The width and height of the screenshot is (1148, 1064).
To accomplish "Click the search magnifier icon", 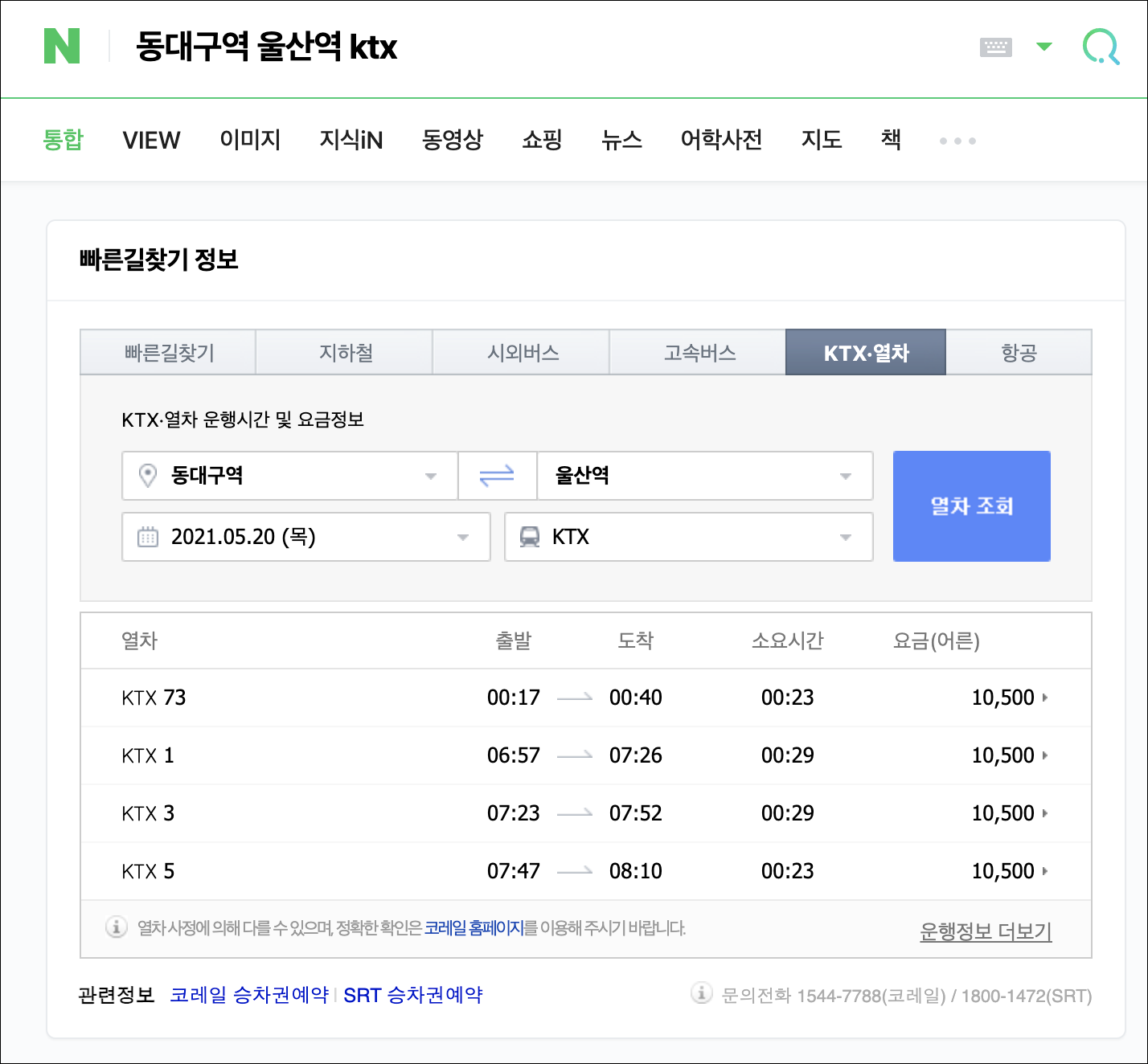I will click(1101, 47).
